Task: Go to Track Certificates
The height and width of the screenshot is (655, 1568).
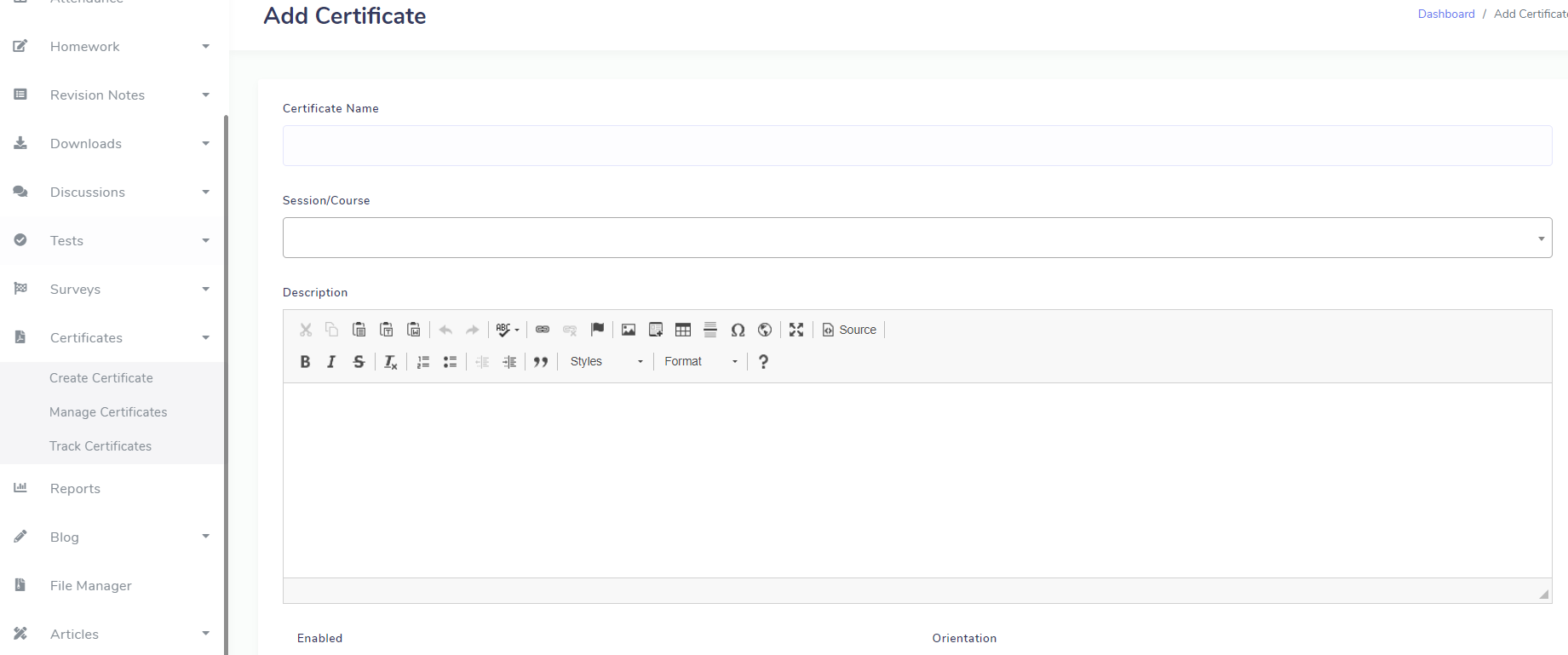Action: coord(101,446)
